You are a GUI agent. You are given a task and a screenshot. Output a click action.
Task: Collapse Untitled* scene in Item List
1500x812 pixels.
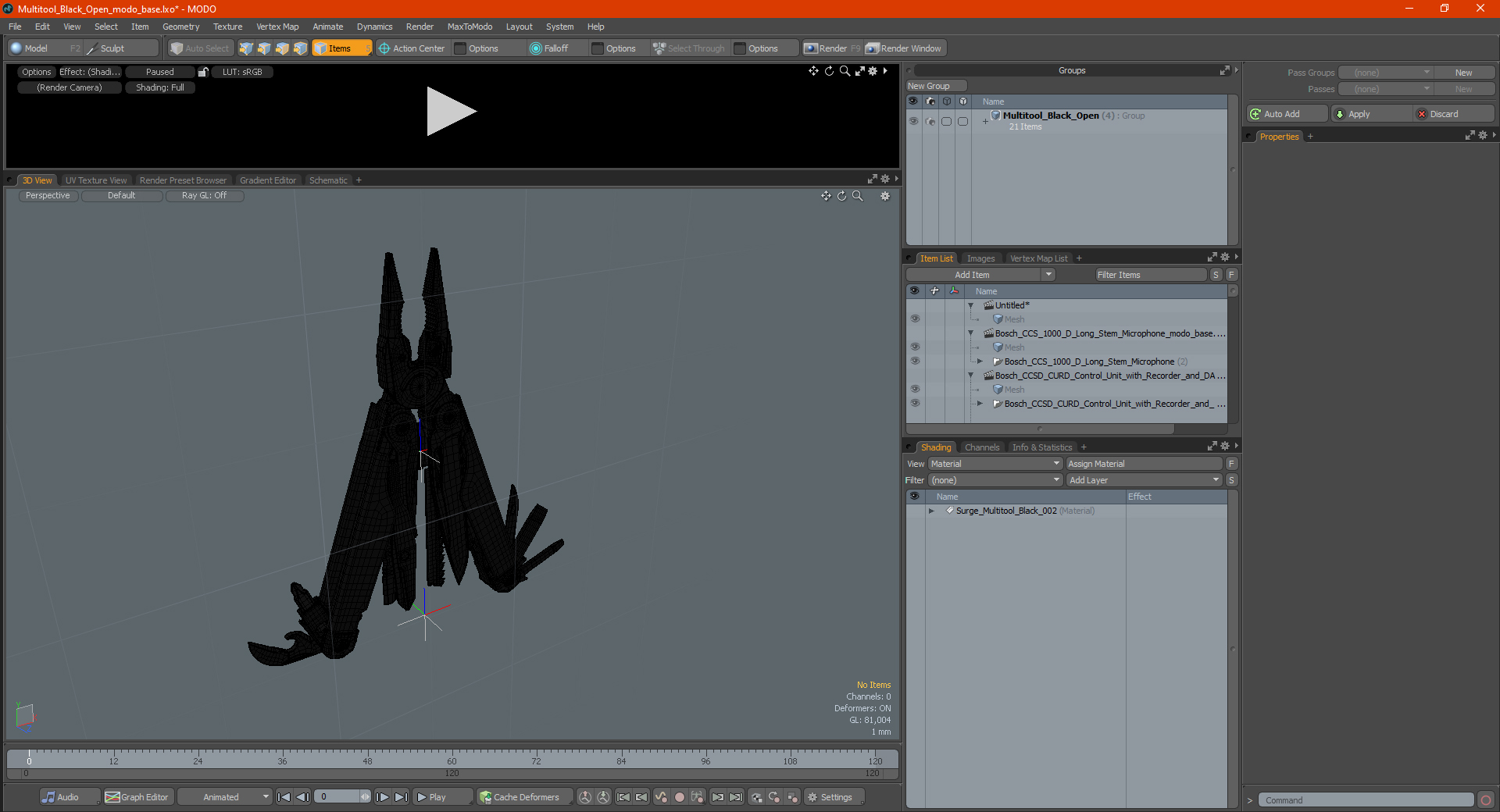click(x=971, y=306)
